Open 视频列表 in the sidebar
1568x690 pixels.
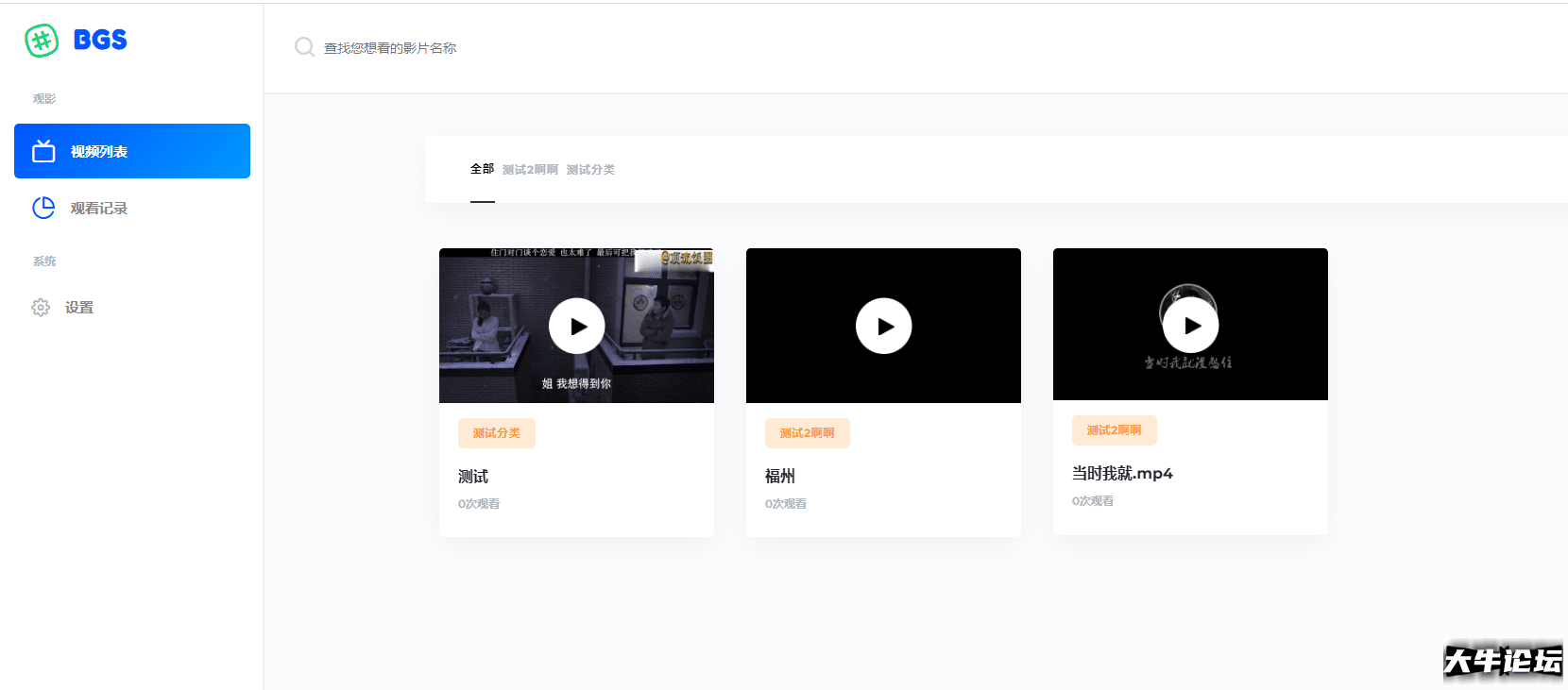click(132, 151)
